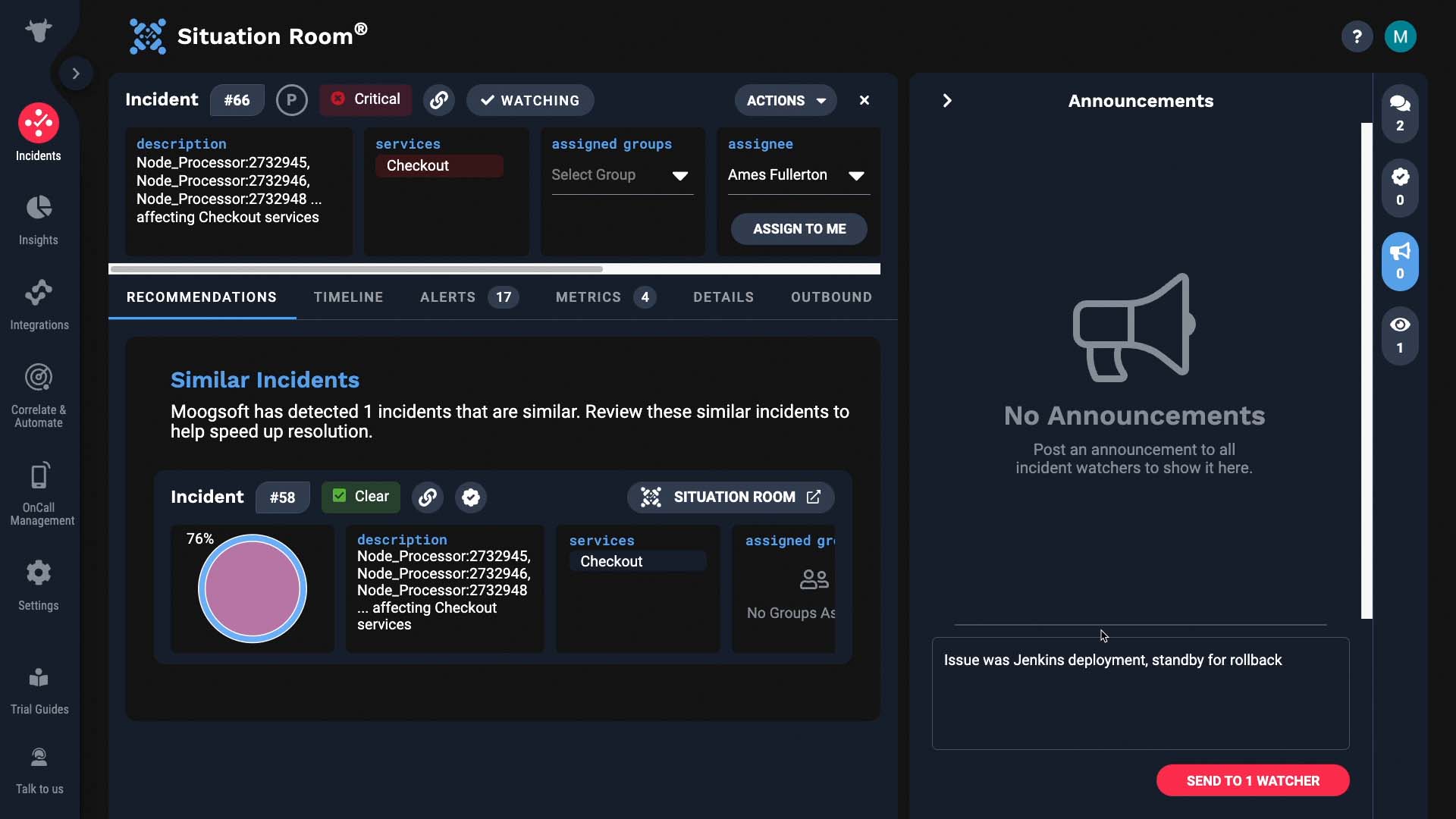Click the Moogsoft cow logo

[39, 31]
